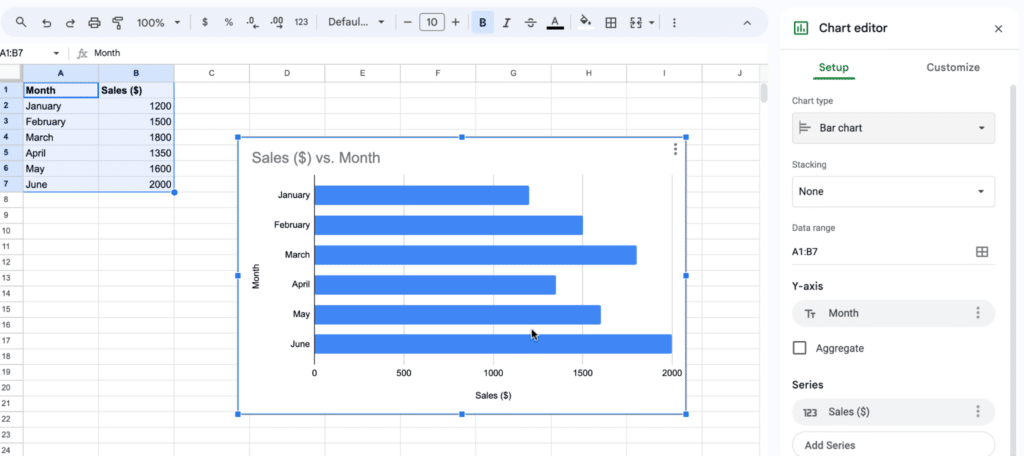Toggle bold formatting
Image resolution: width=1024 pixels, height=457 pixels.
(483, 22)
